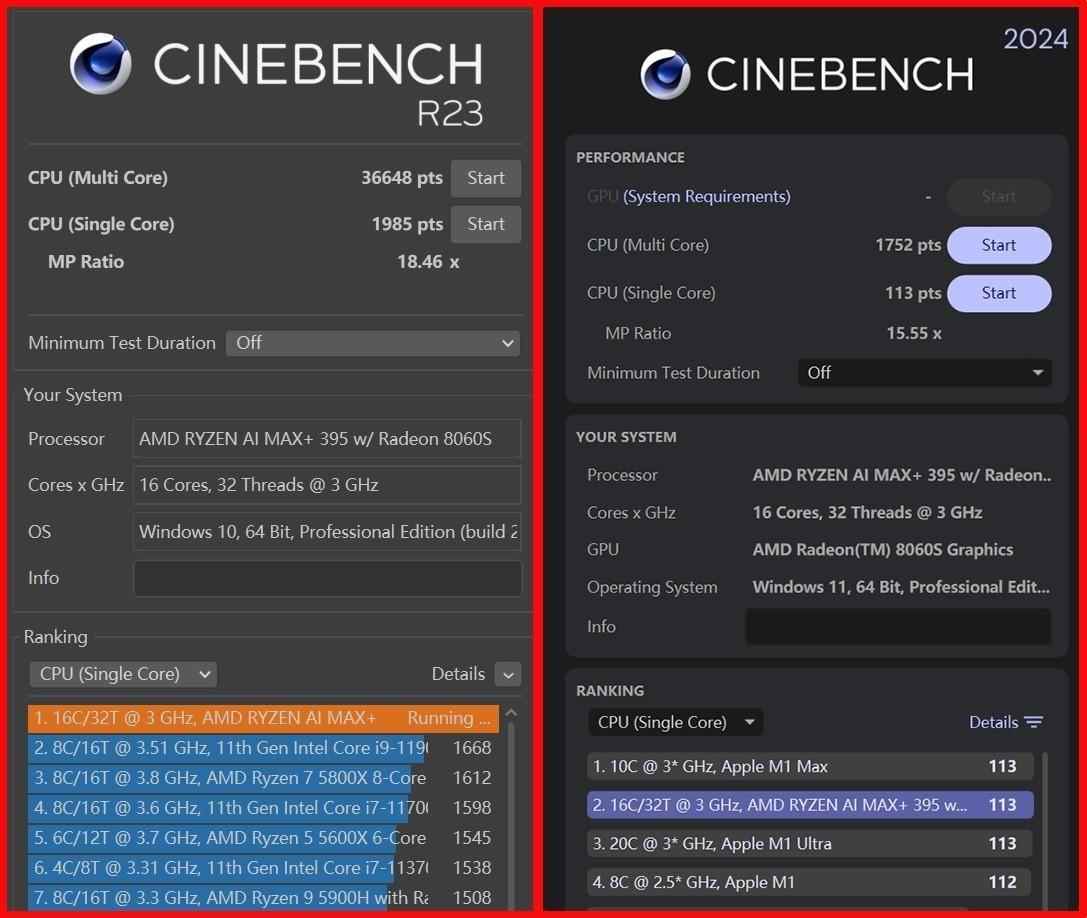Start the R23 CPU Single Core test
Image resolution: width=1087 pixels, height=918 pixels.
(x=486, y=224)
